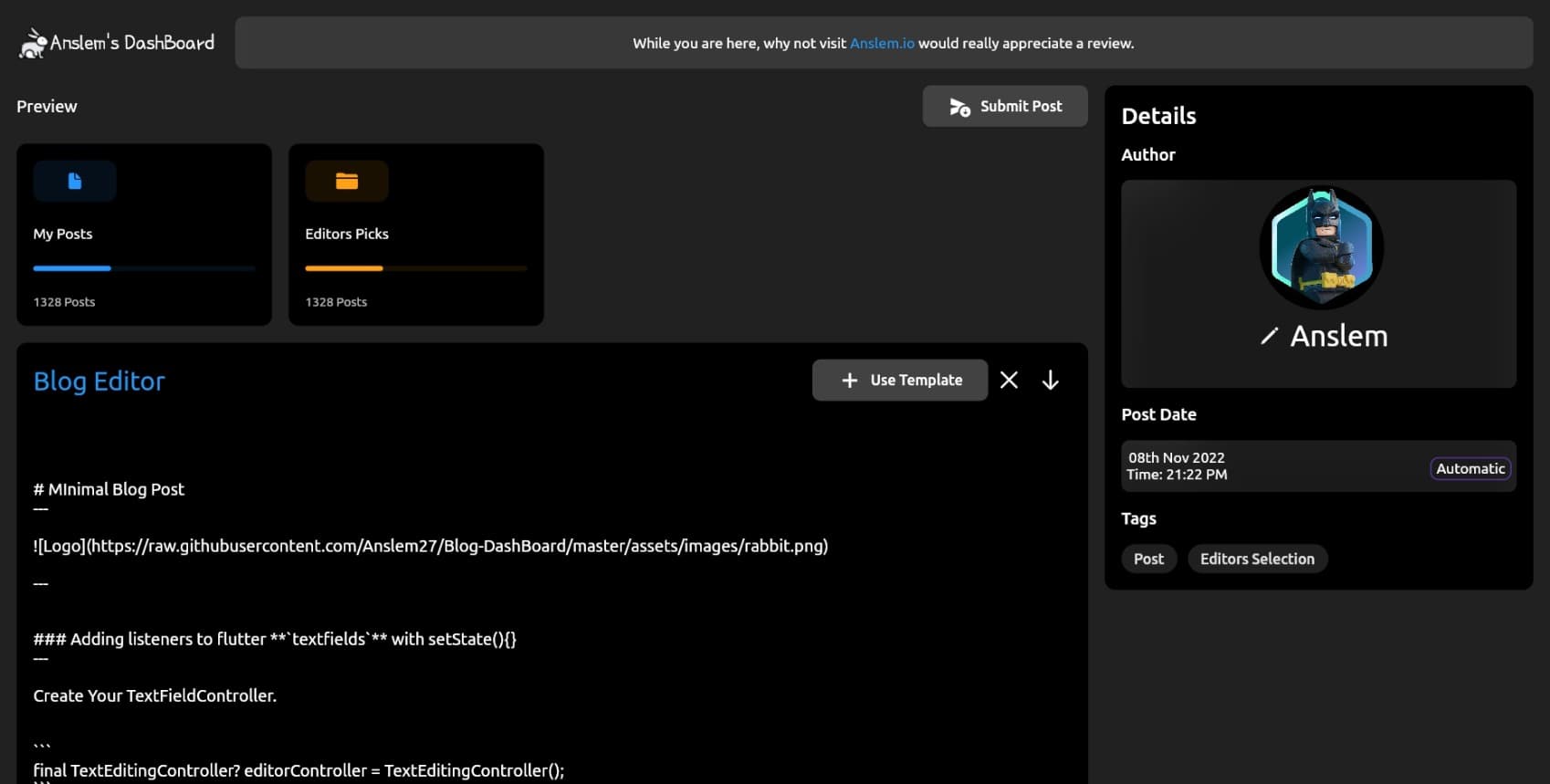Select the Post tag chip
This screenshot has height=784, width=1550.
[x=1148, y=559]
